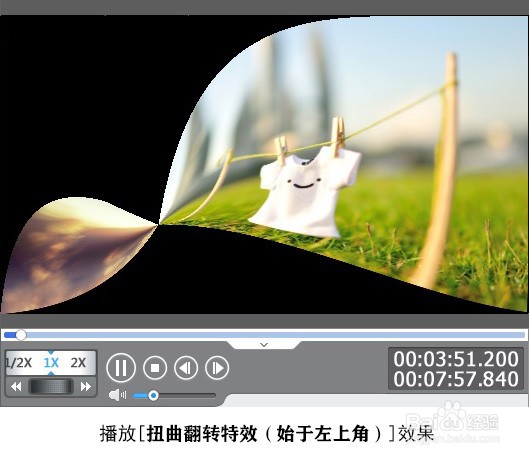Step forward one frame
Viewport: 529px width, 457px height.
[217, 368]
